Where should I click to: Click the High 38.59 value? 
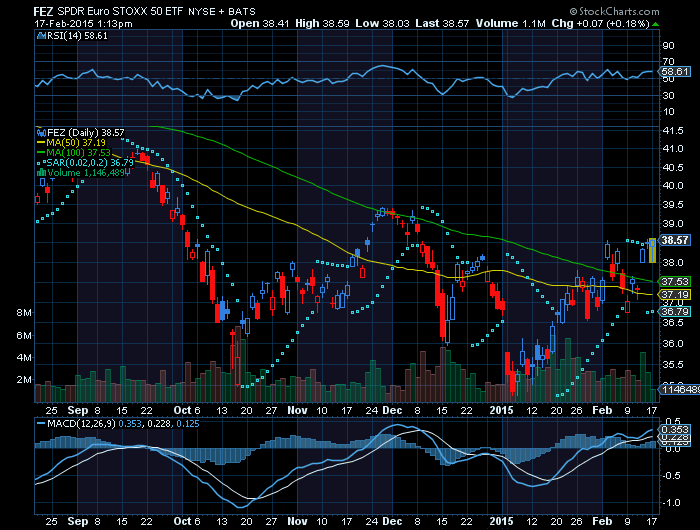pyautogui.click(x=322, y=24)
